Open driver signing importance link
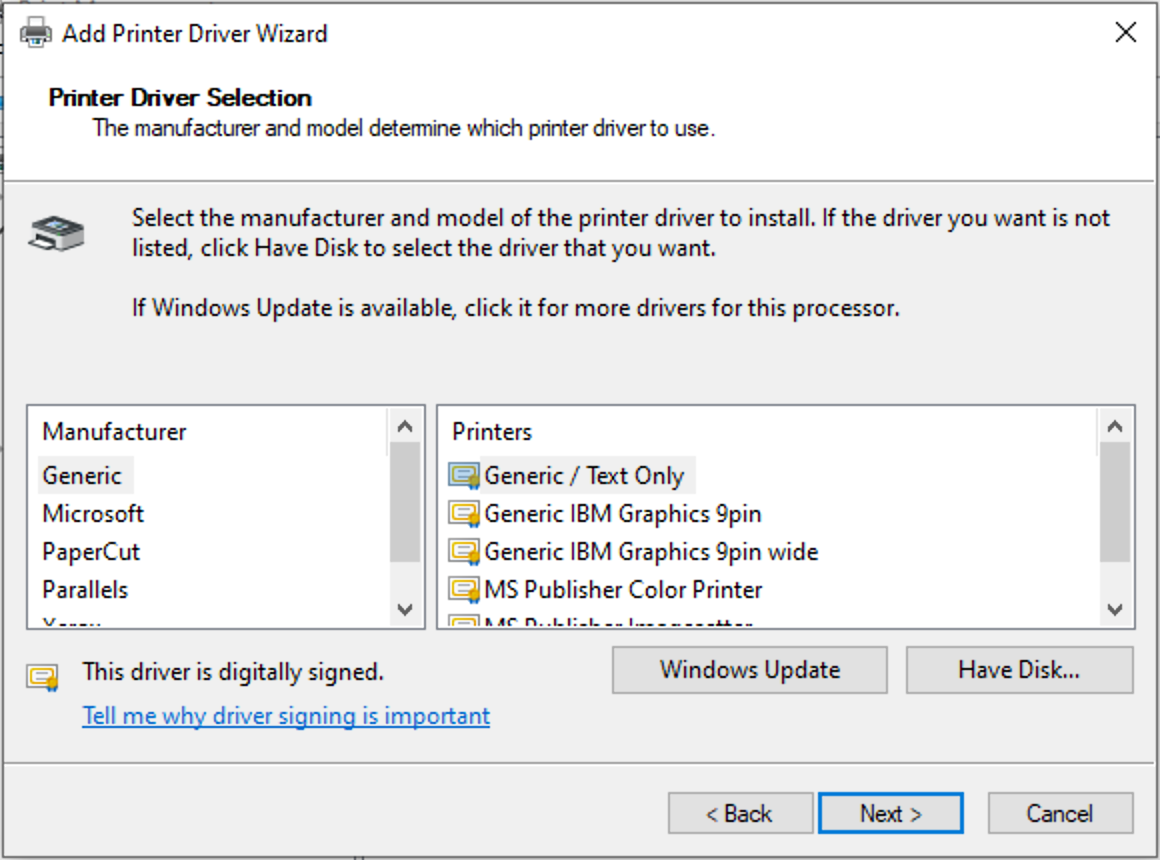The width and height of the screenshot is (1160, 860). 286,716
